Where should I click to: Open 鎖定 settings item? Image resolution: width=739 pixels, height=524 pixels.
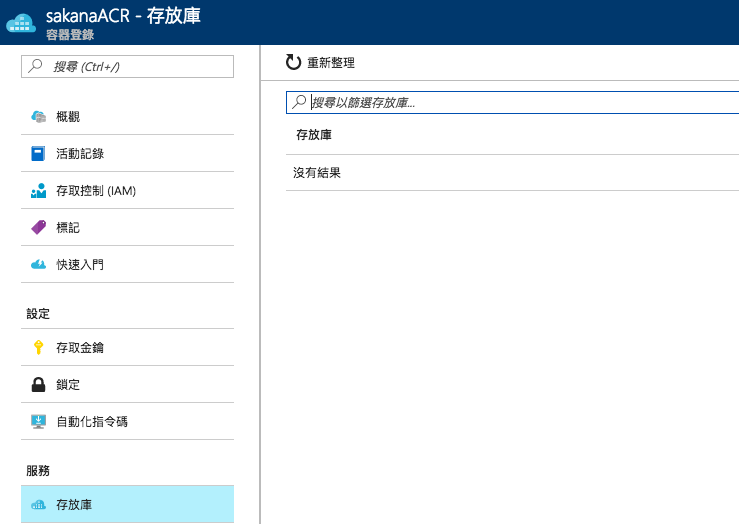coord(127,385)
